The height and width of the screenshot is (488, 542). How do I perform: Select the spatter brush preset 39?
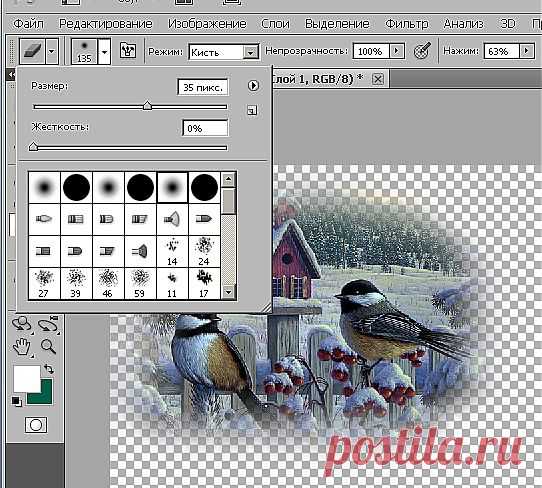[76, 283]
